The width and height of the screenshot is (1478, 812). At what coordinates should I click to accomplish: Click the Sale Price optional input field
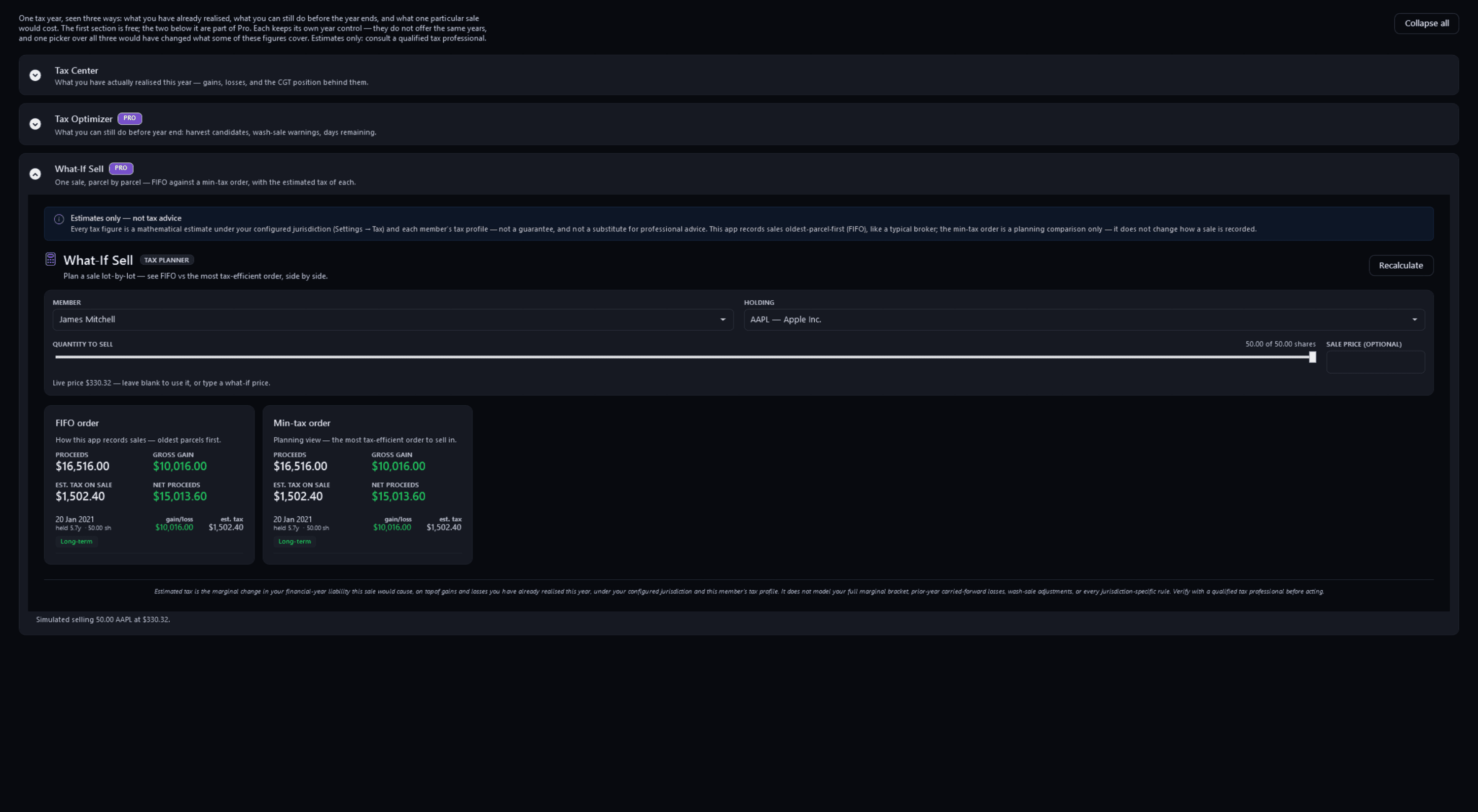tap(1375, 362)
